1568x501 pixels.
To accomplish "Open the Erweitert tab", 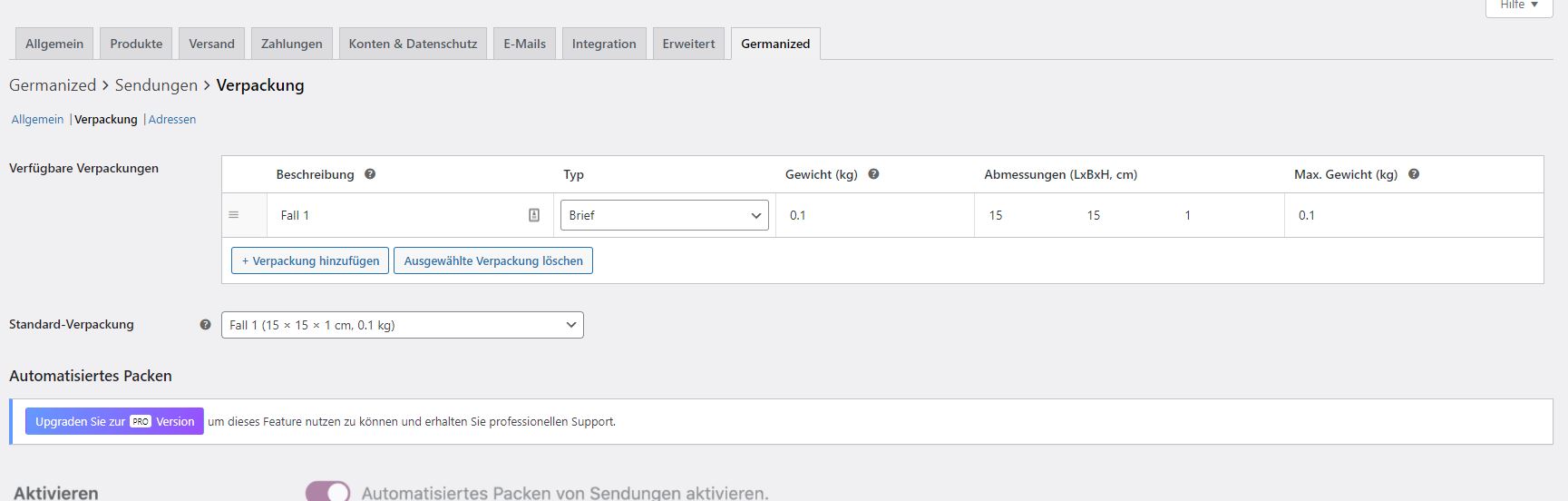I will click(688, 44).
